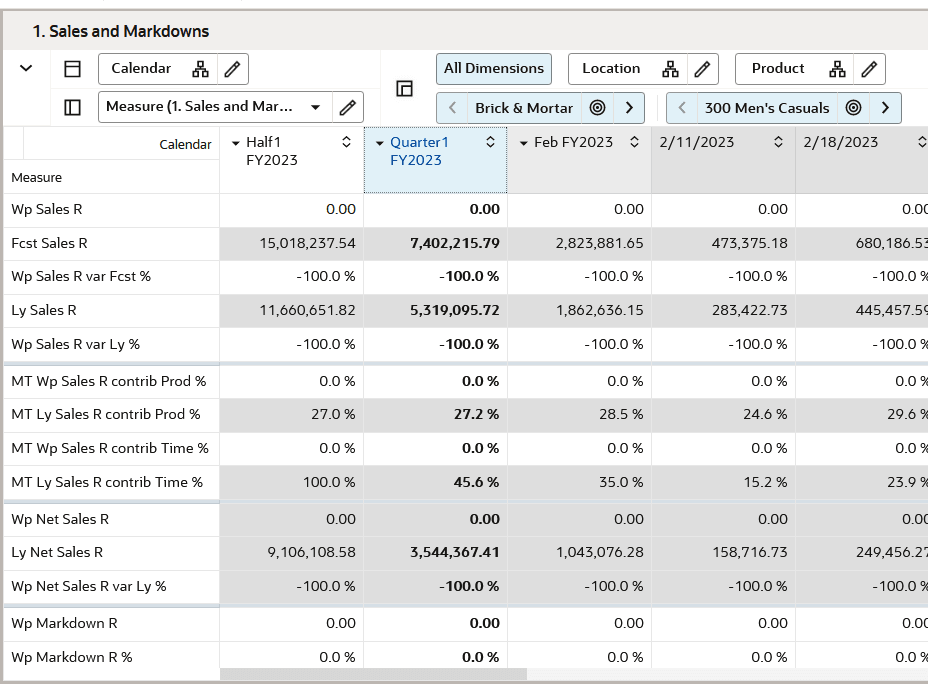Click the Brick & Mortar focus target icon

click(597, 107)
